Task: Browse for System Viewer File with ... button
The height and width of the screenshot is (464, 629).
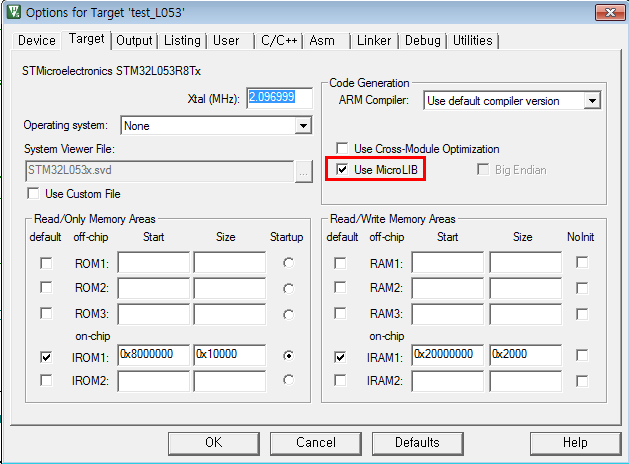Action: coord(304,172)
